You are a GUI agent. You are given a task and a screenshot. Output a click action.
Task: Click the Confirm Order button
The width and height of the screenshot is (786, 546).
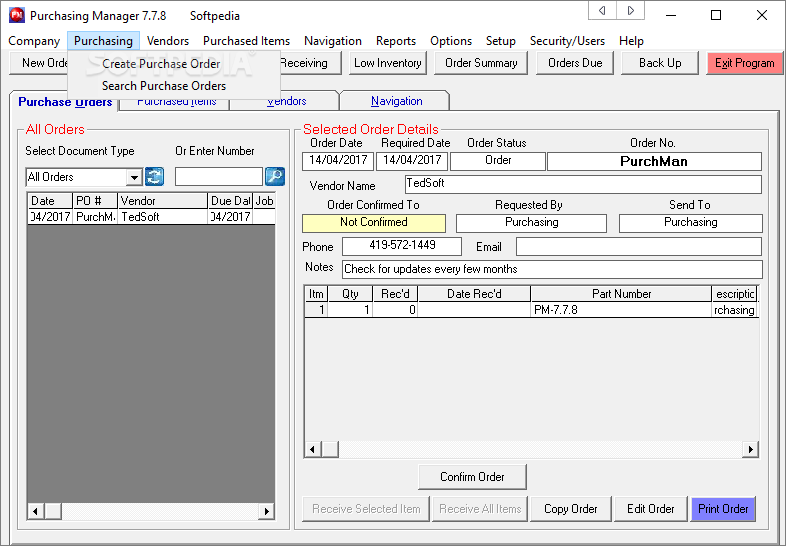coord(472,477)
